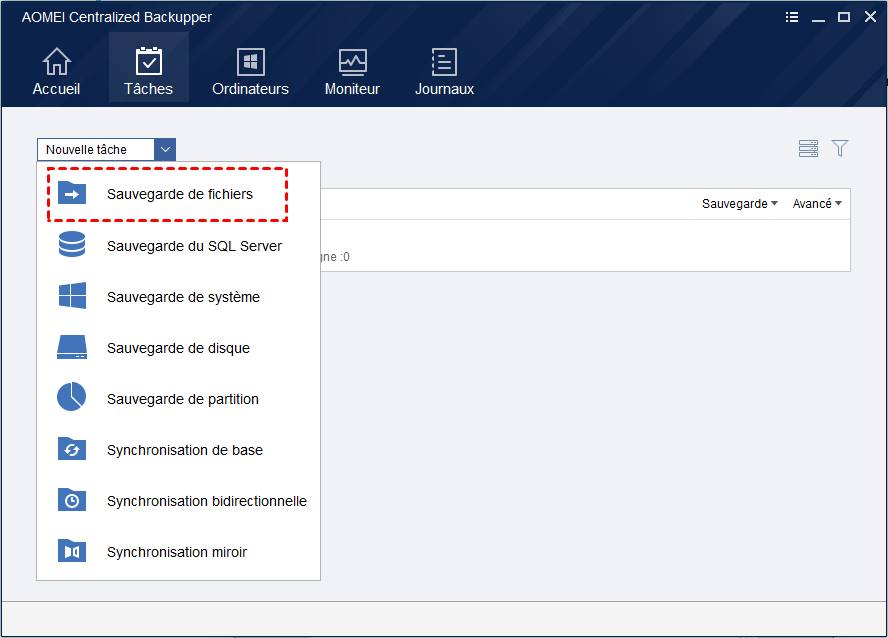Choose Synchronisation miroir
Viewport: 888px width, 638px height.
(177, 552)
